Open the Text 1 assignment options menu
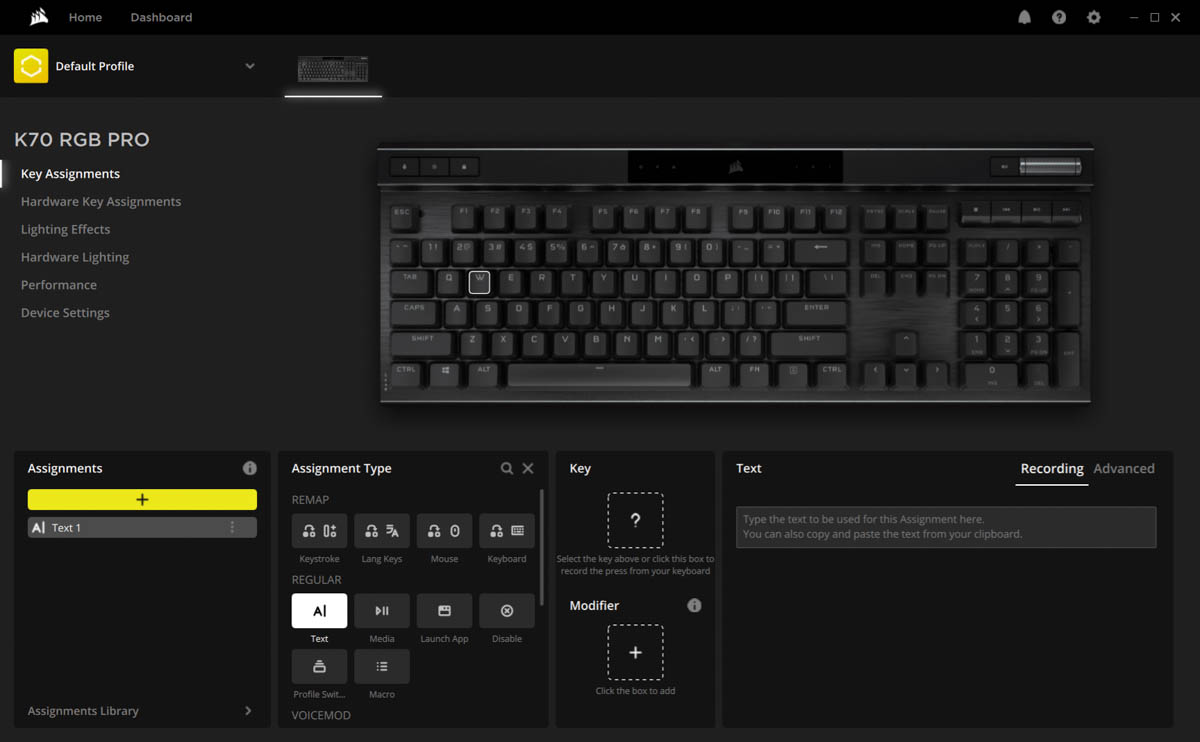 pos(233,527)
